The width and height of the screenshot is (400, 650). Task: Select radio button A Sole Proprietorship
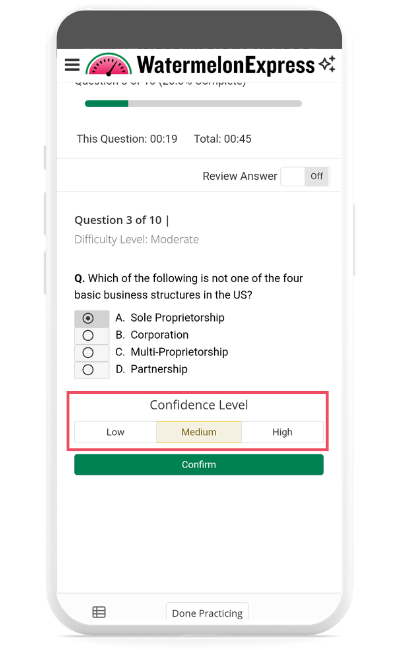[88, 318]
